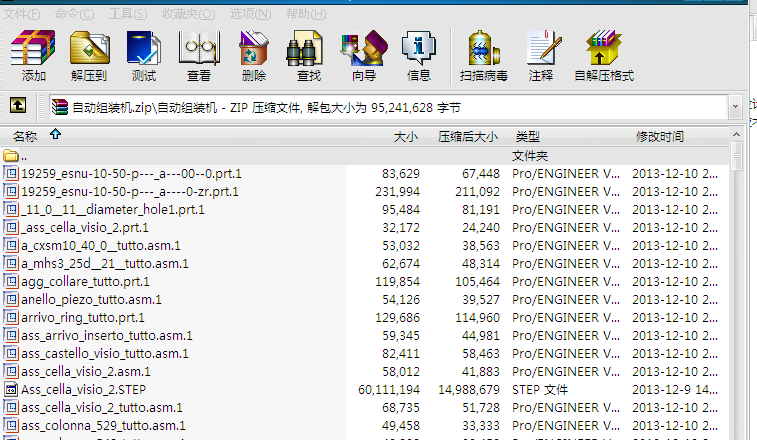The width and height of the screenshot is (757, 440).
Task: Click the scrollbar up arrow
Action: (736, 134)
